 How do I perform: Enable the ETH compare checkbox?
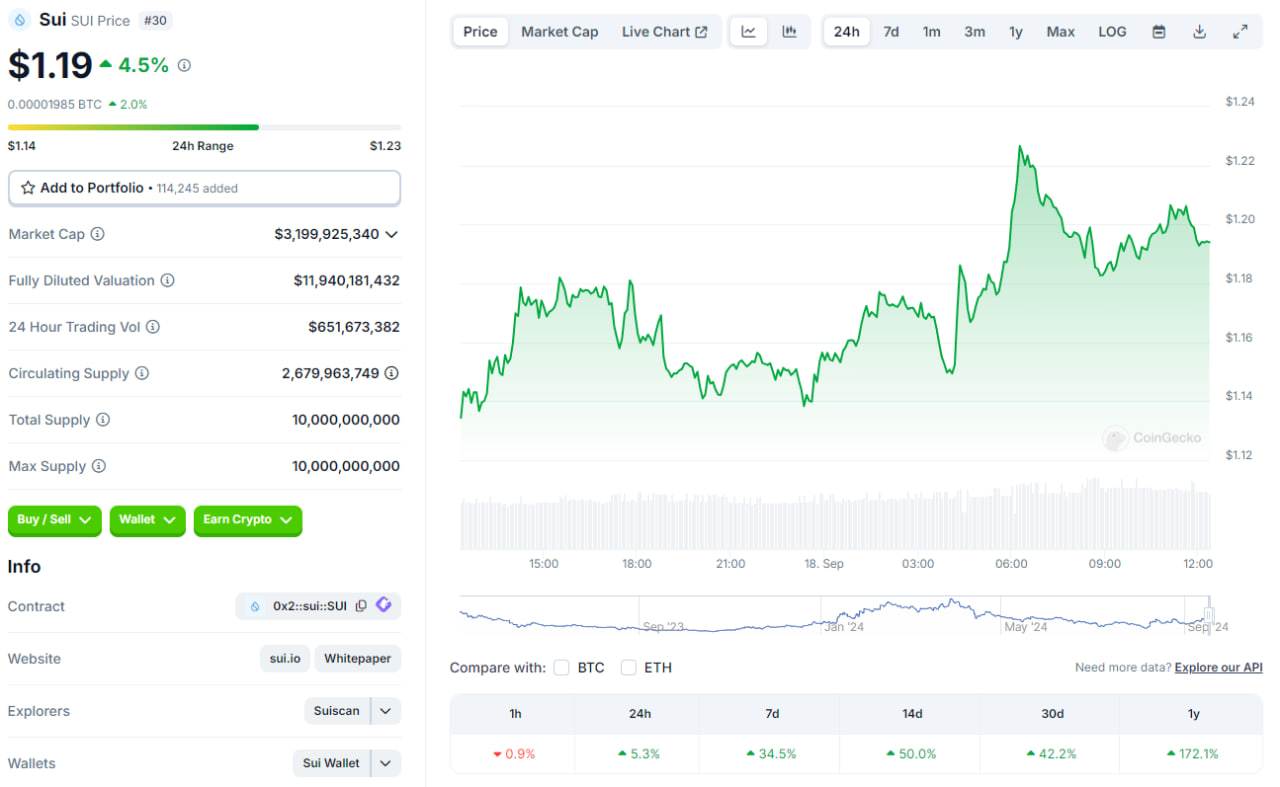(628, 667)
